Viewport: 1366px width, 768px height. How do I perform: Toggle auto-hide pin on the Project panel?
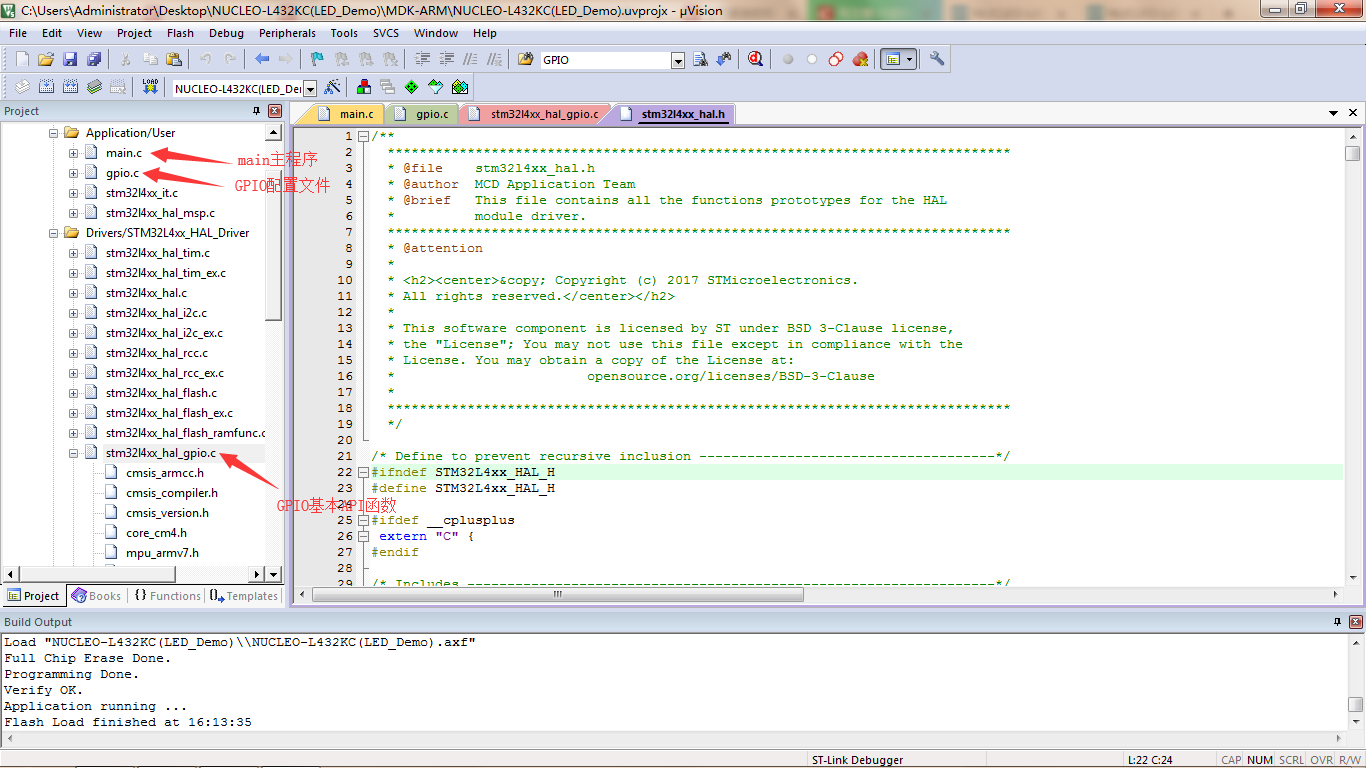[257, 111]
